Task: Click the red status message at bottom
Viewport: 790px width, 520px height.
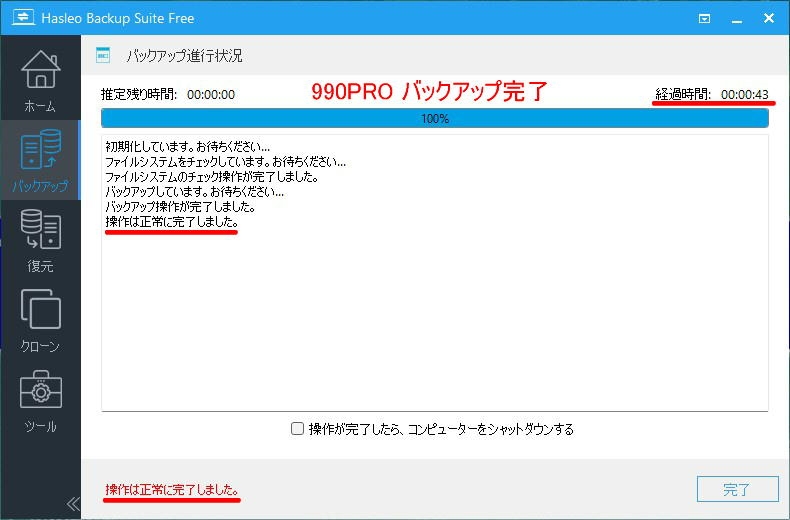Action: pyautogui.click(x=172, y=489)
